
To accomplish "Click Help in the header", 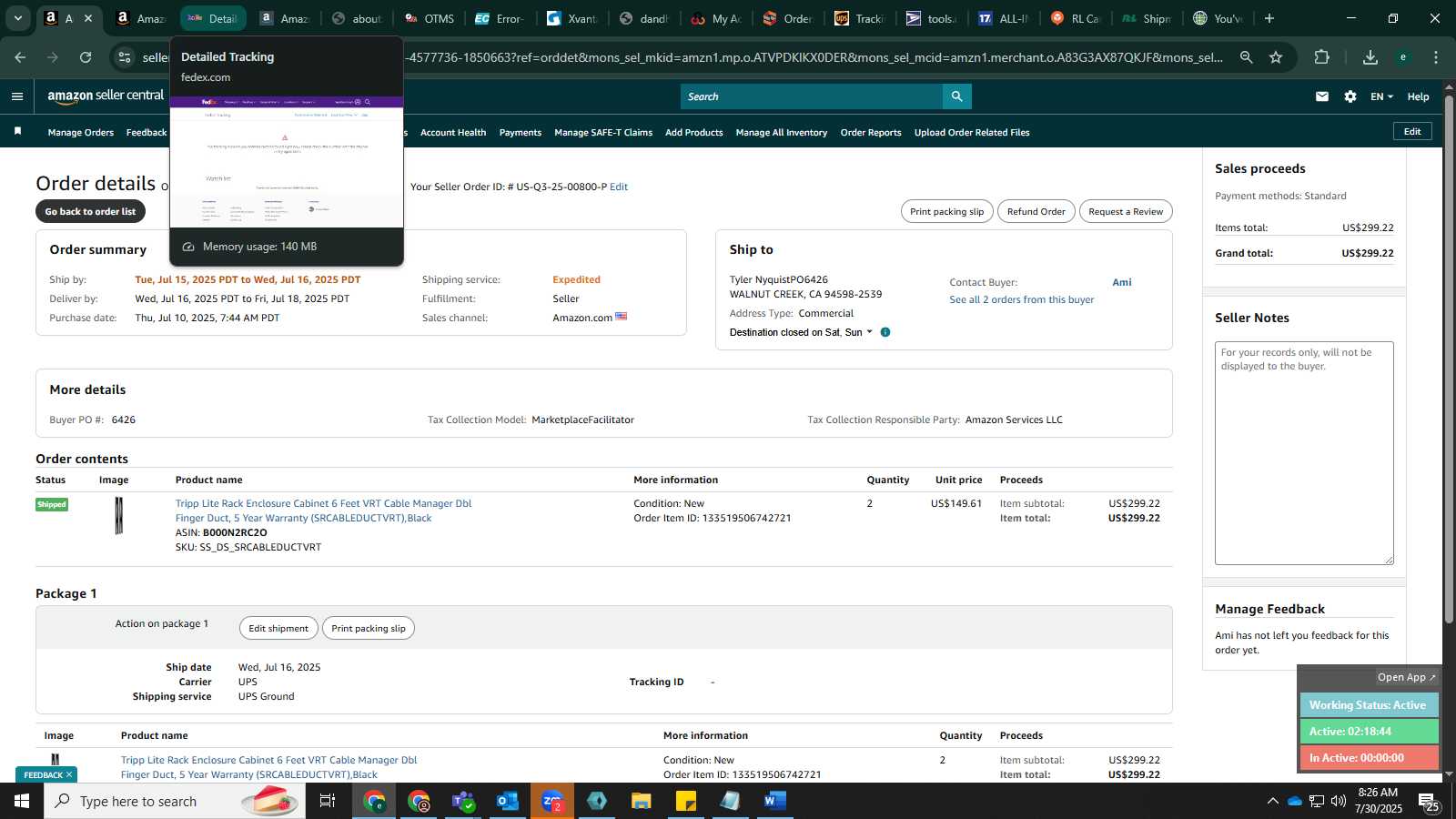I will [1418, 96].
